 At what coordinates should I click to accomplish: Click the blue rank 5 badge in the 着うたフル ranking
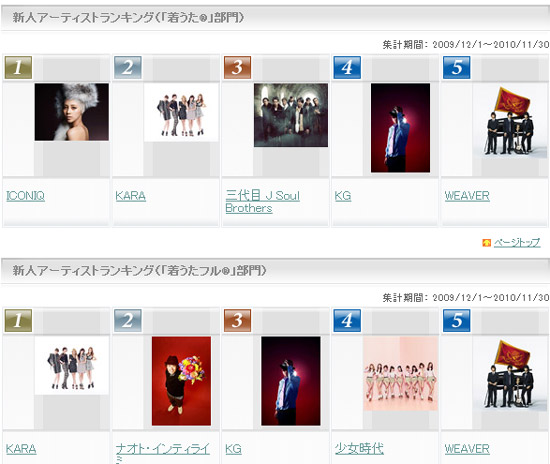(x=457, y=320)
